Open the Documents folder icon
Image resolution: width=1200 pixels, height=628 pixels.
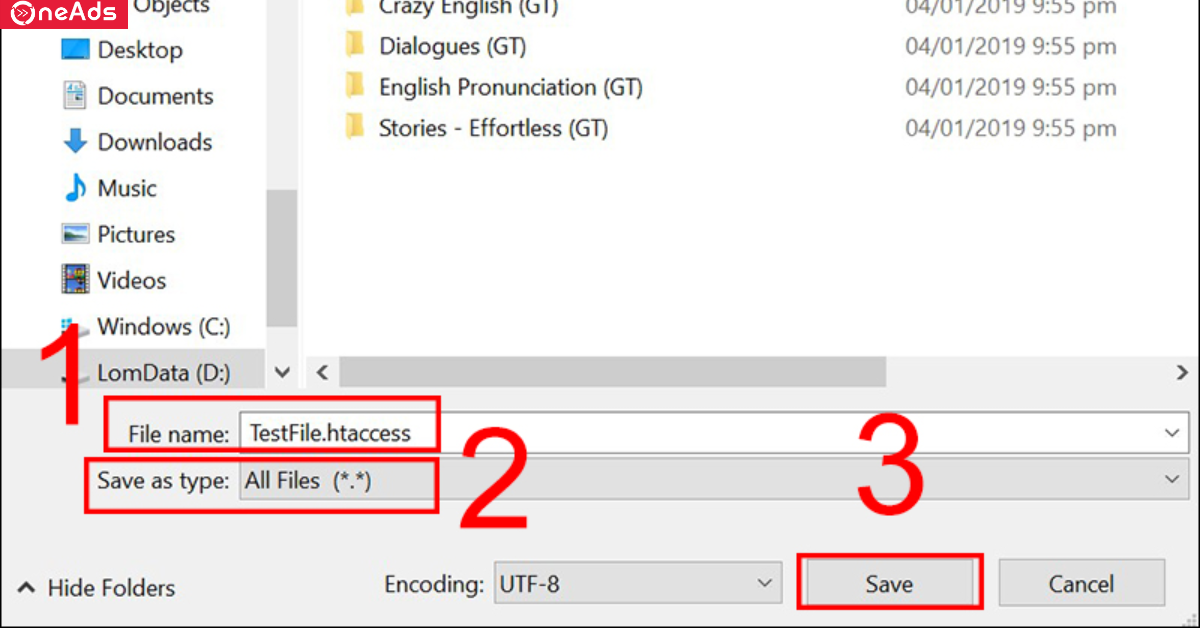(x=75, y=96)
